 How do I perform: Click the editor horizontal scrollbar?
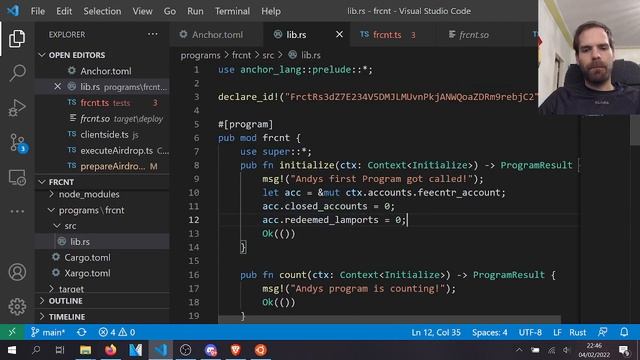pyautogui.click(x=389, y=319)
